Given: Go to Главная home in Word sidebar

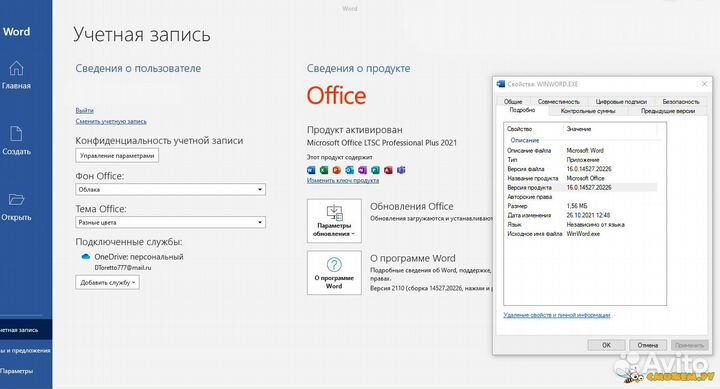Looking at the screenshot, I should [17, 75].
